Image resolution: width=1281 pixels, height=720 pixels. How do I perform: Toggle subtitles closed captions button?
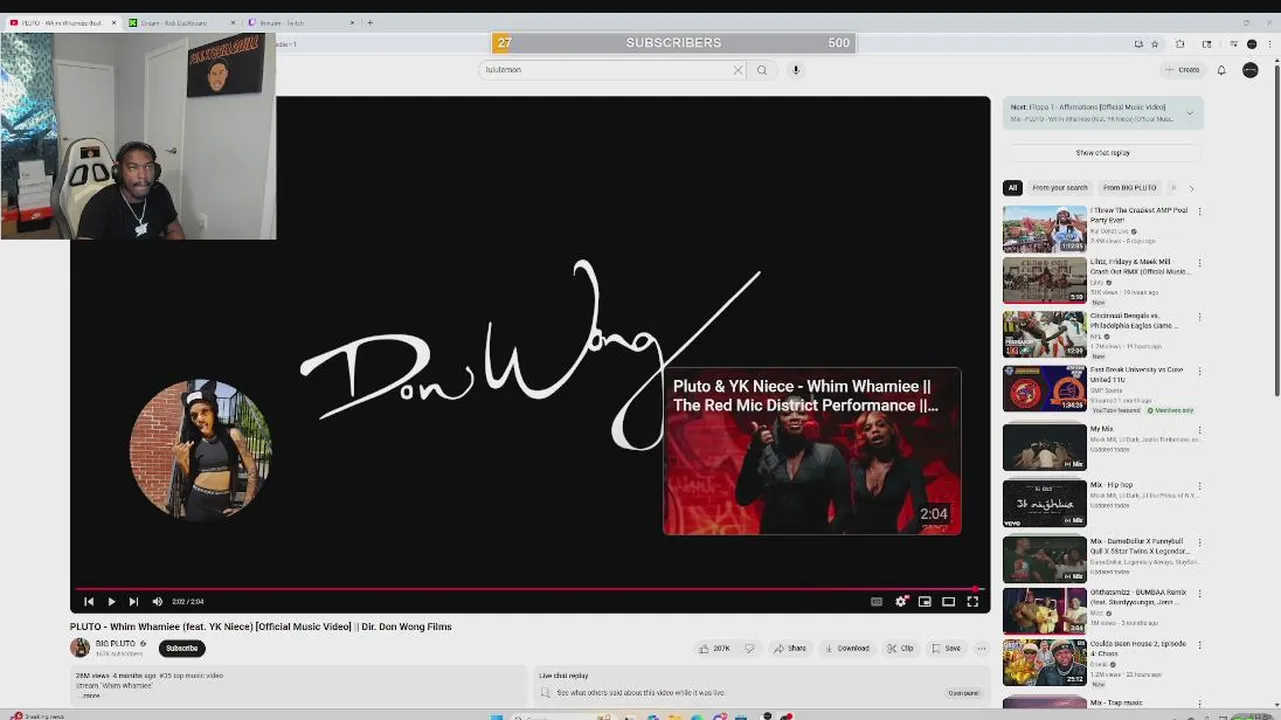pyautogui.click(x=877, y=601)
